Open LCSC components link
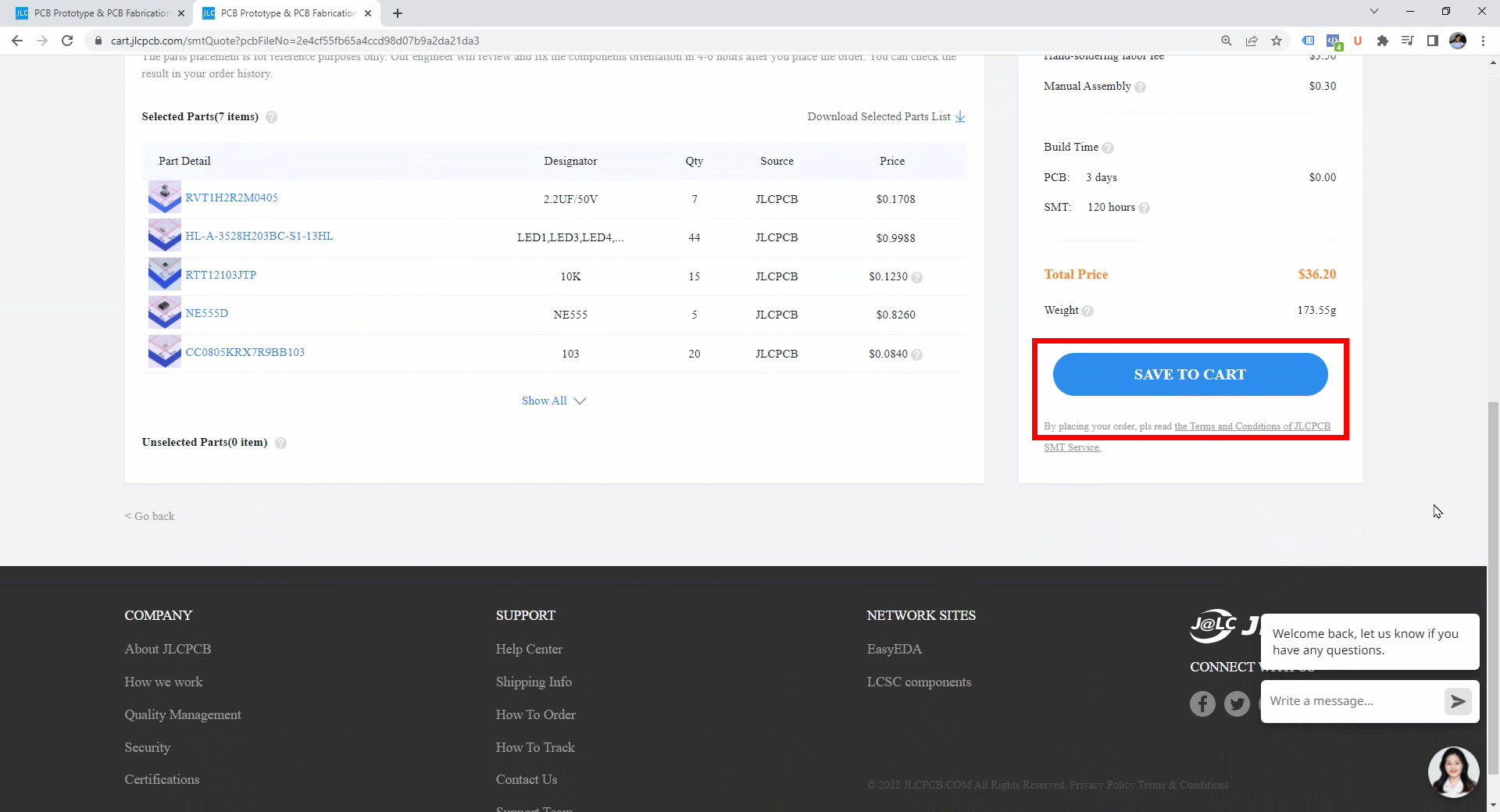This screenshot has width=1500, height=812. pos(919,682)
